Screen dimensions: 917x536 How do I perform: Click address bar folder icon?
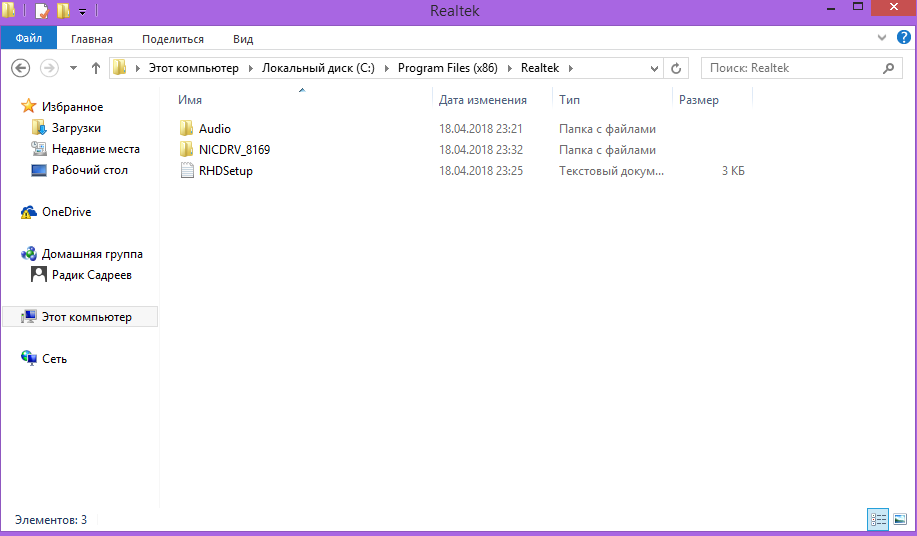pyautogui.click(x=120, y=68)
